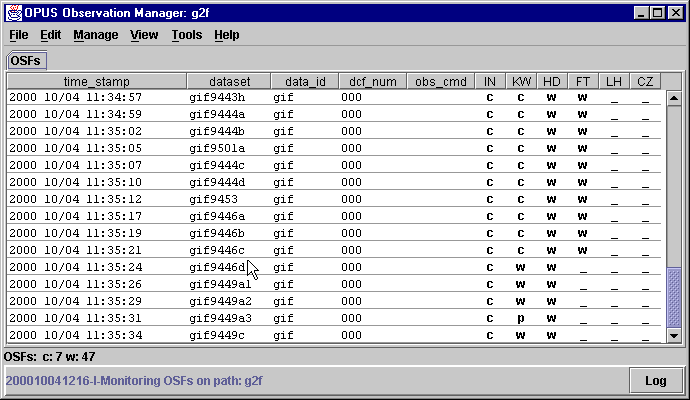The width and height of the screenshot is (690, 400).
Task: Open the Edit menu
Action: point(50,35)
